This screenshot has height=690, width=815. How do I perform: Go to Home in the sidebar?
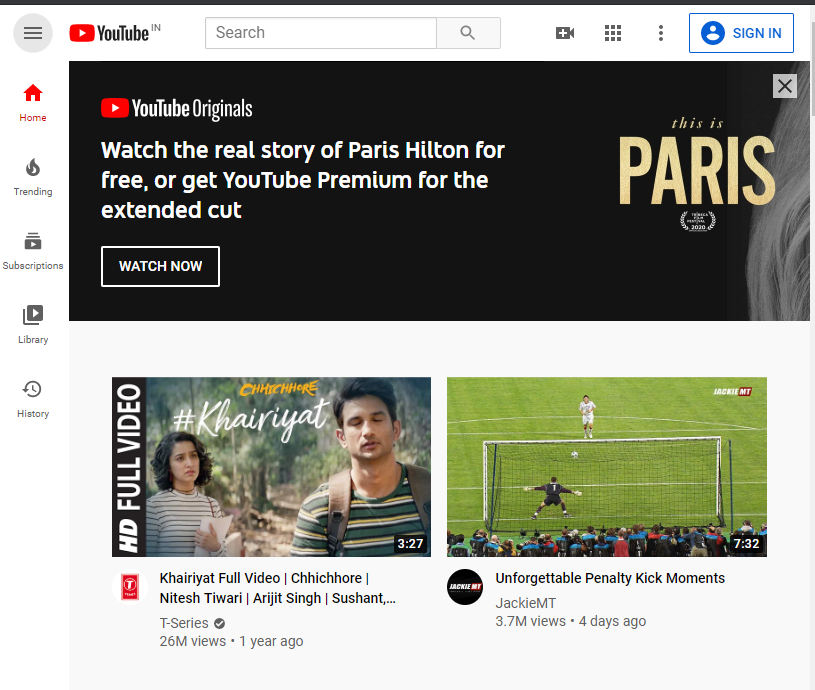[x=33, y=103]
